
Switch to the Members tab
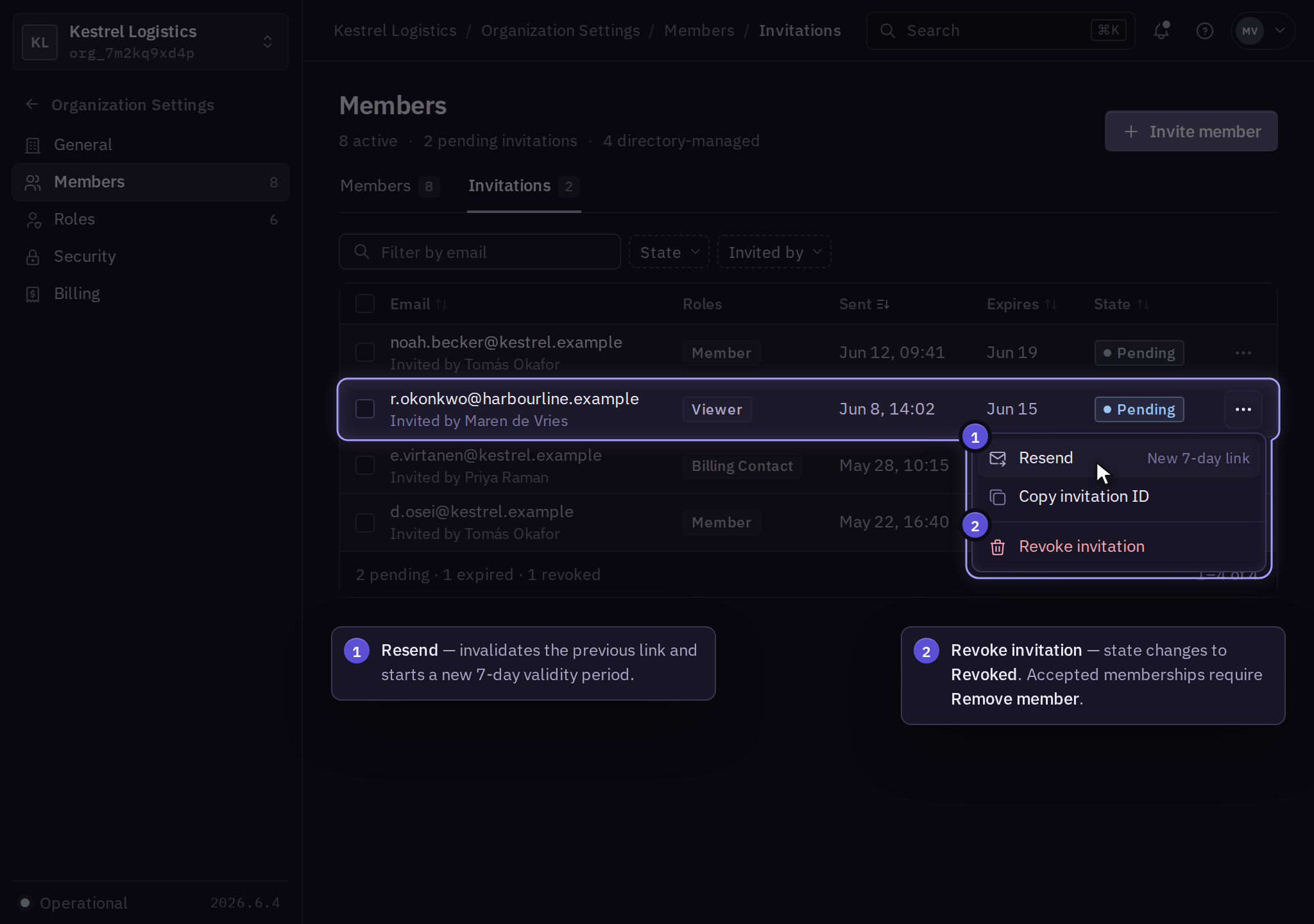[x=389, y=186]
